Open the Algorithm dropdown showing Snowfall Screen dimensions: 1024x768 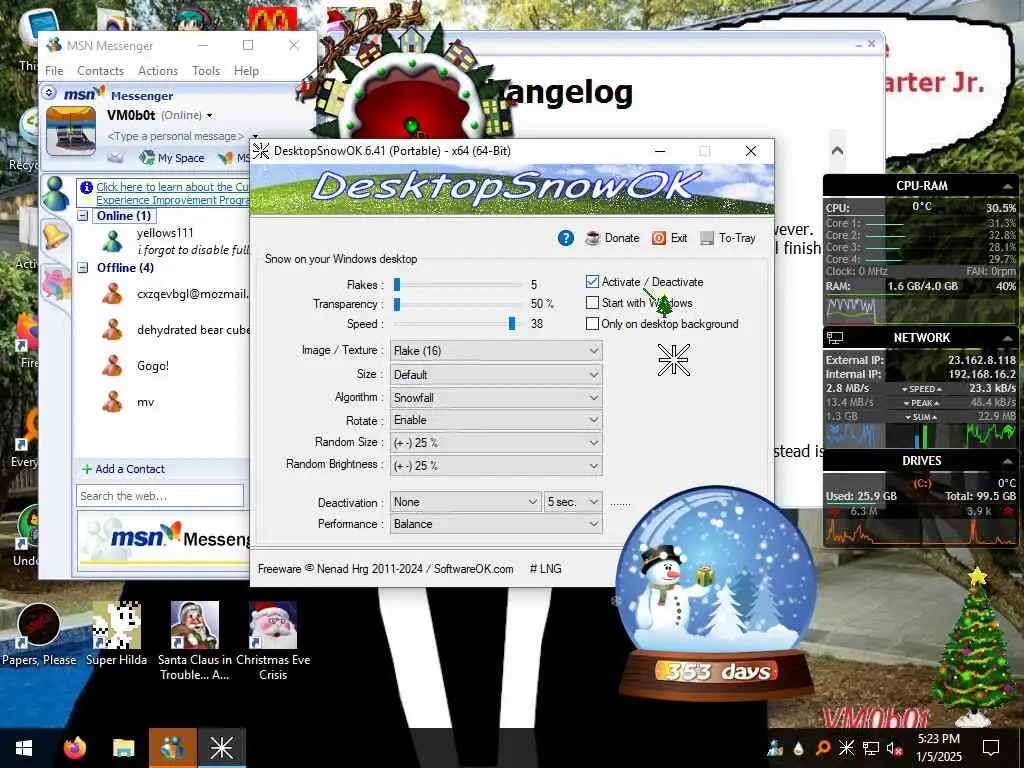pyautogui.click(x=496, y=398)
